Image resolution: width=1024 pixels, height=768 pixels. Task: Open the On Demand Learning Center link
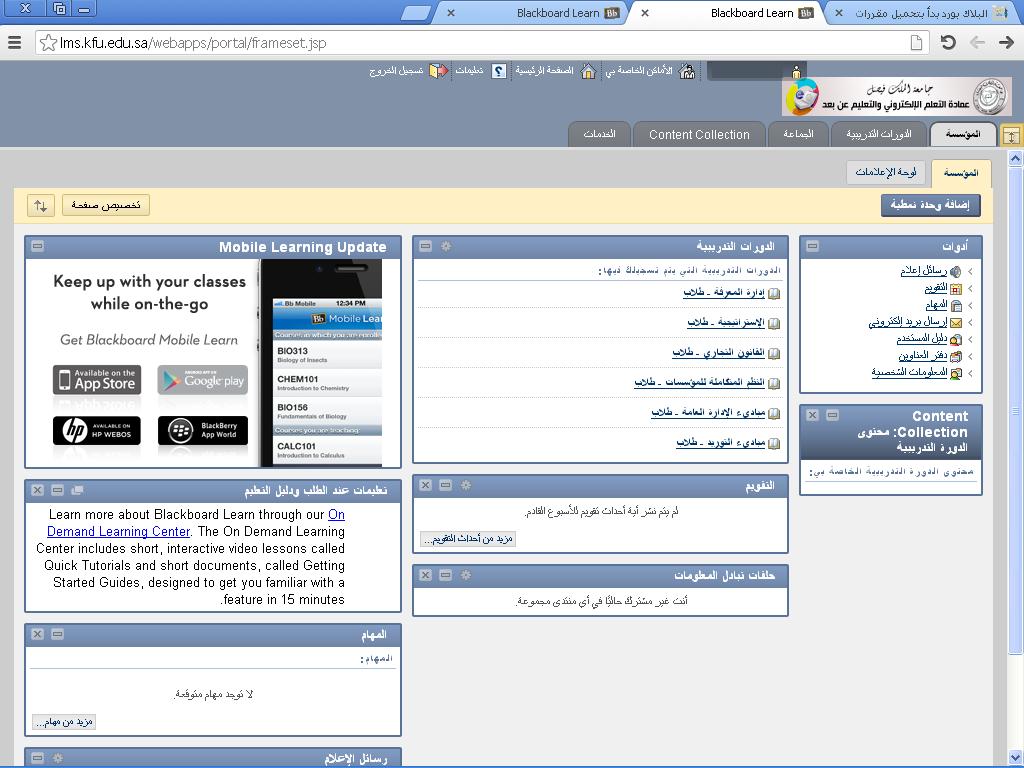(196, 523)
